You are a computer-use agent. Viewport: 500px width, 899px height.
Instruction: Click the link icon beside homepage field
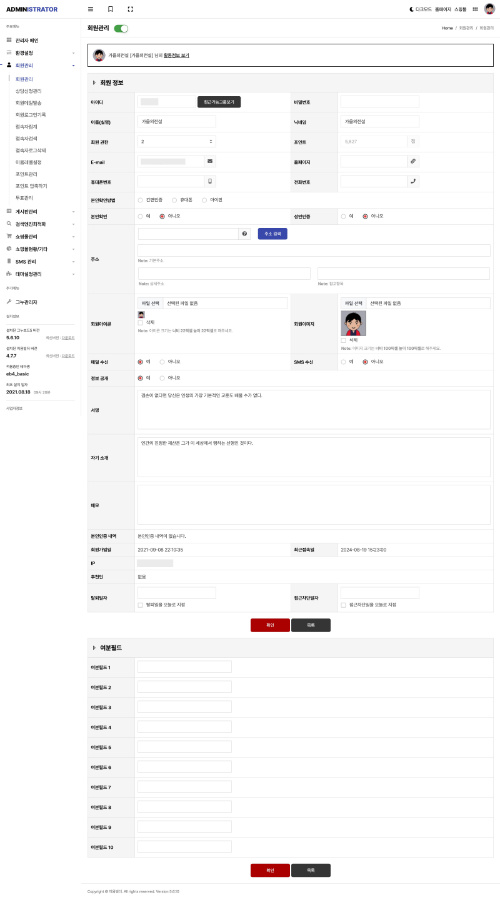[413, 162]
